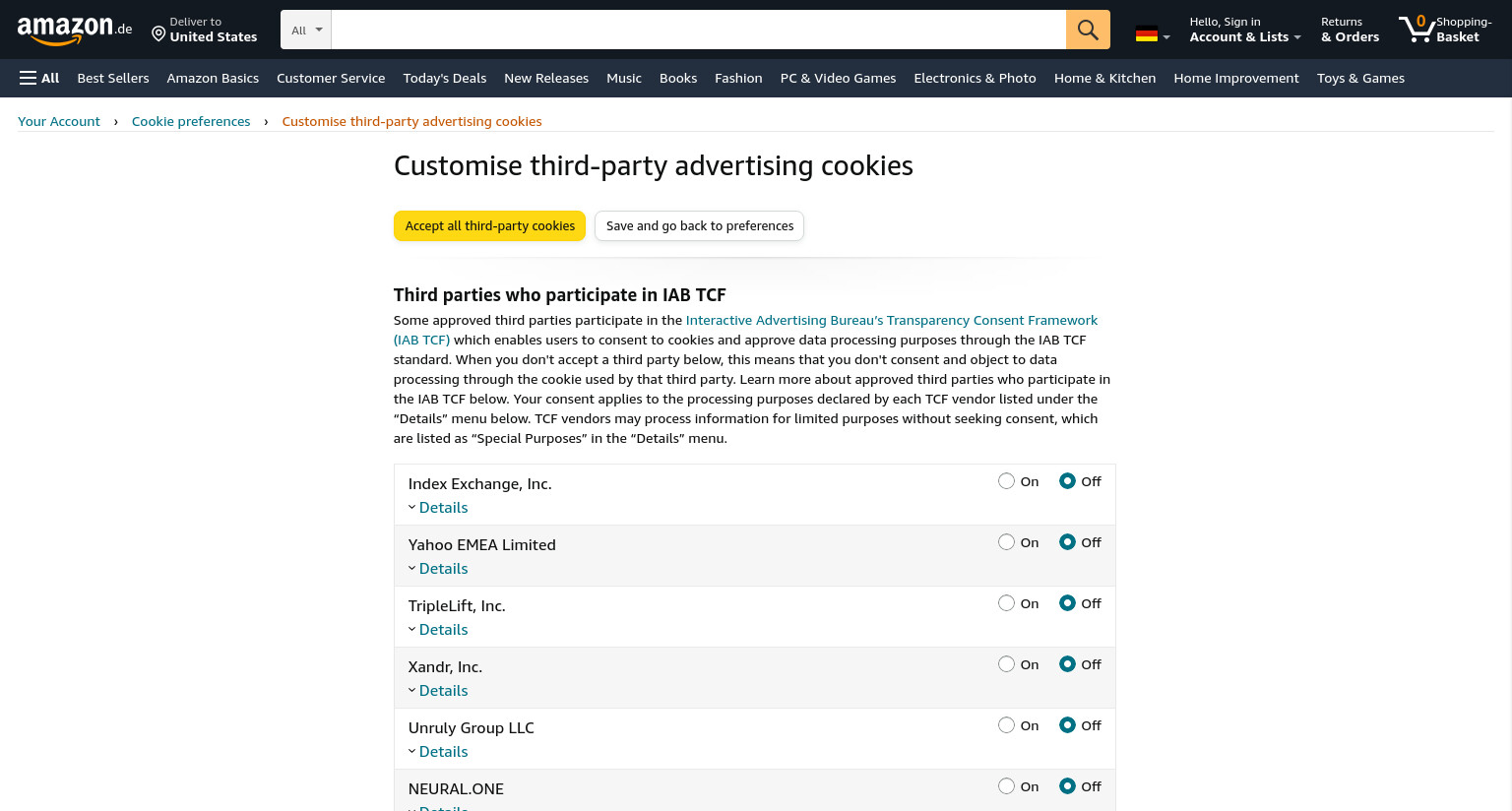Click Accept all third-party cookies button
The image size is (1512, 811).
[489, 225]
